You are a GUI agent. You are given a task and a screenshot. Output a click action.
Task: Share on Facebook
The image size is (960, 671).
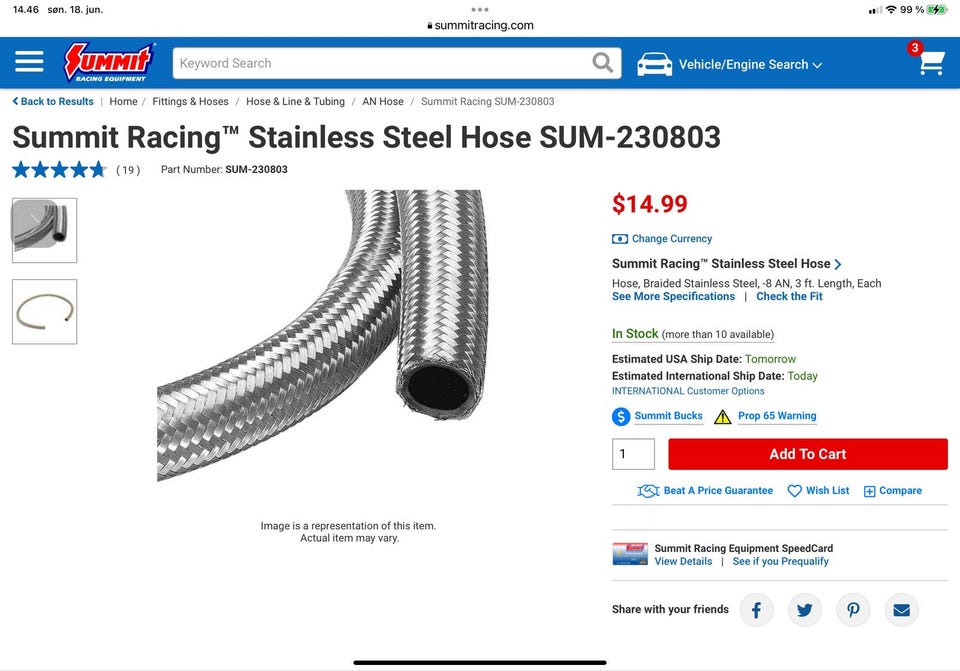click(x=756, y=609)
